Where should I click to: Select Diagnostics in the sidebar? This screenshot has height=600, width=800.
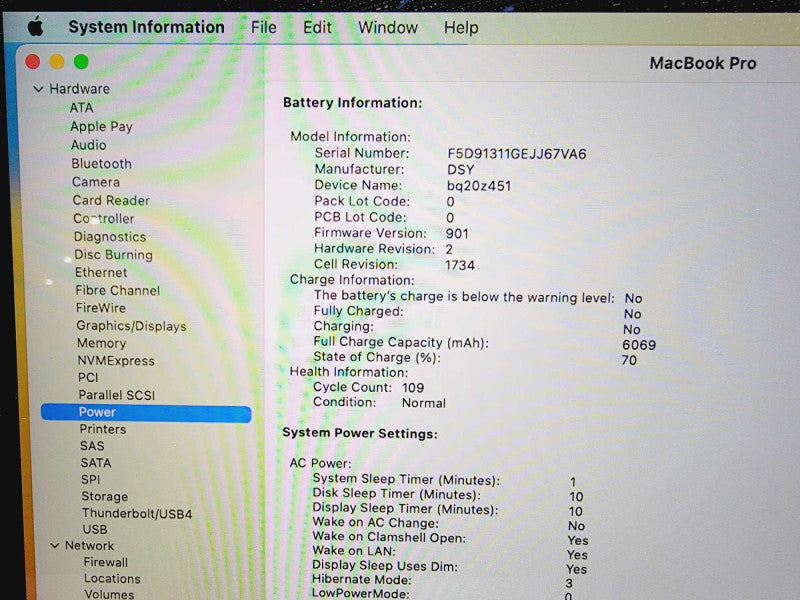110,237
